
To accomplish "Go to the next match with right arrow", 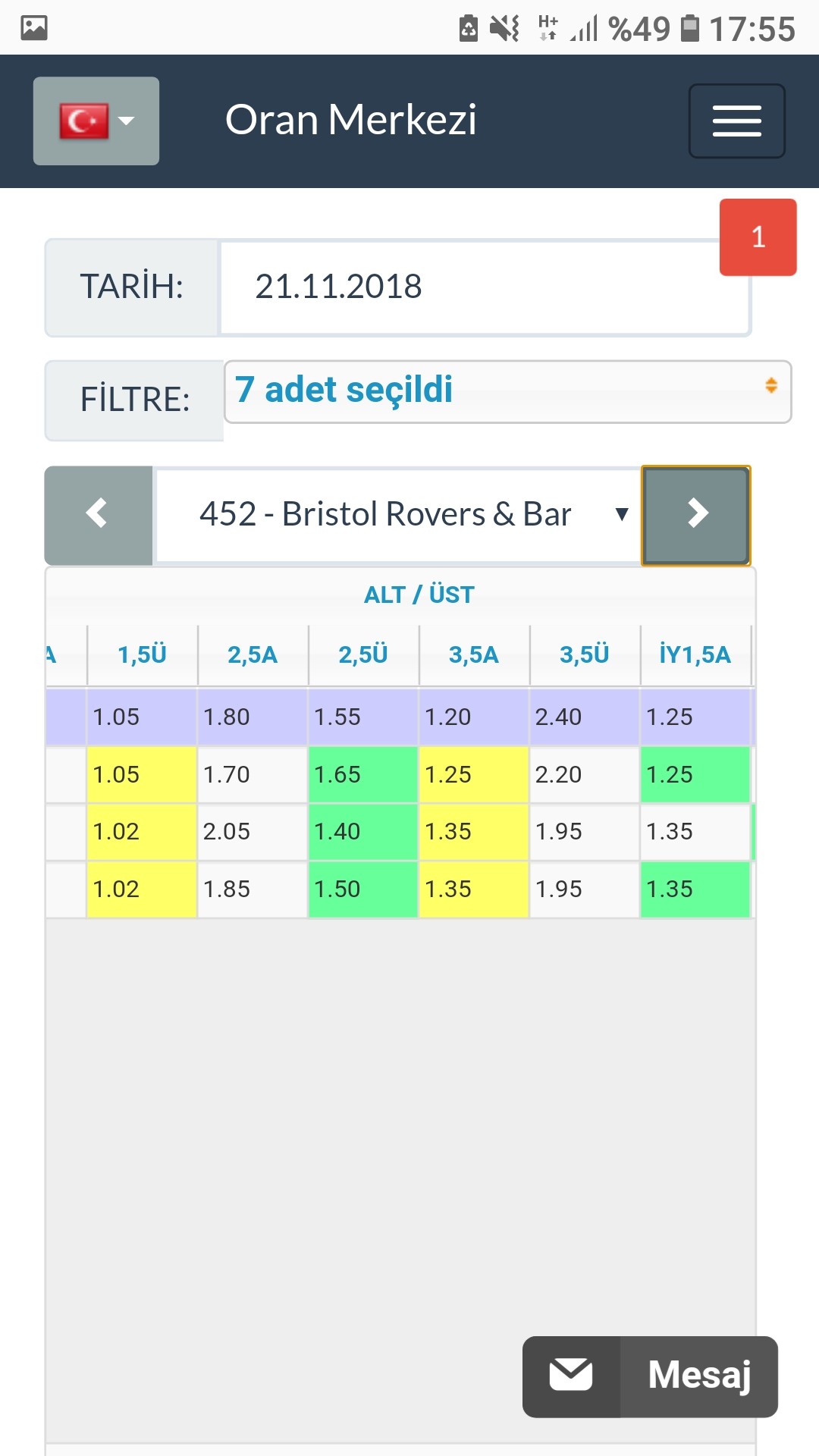I will point(696,514).
